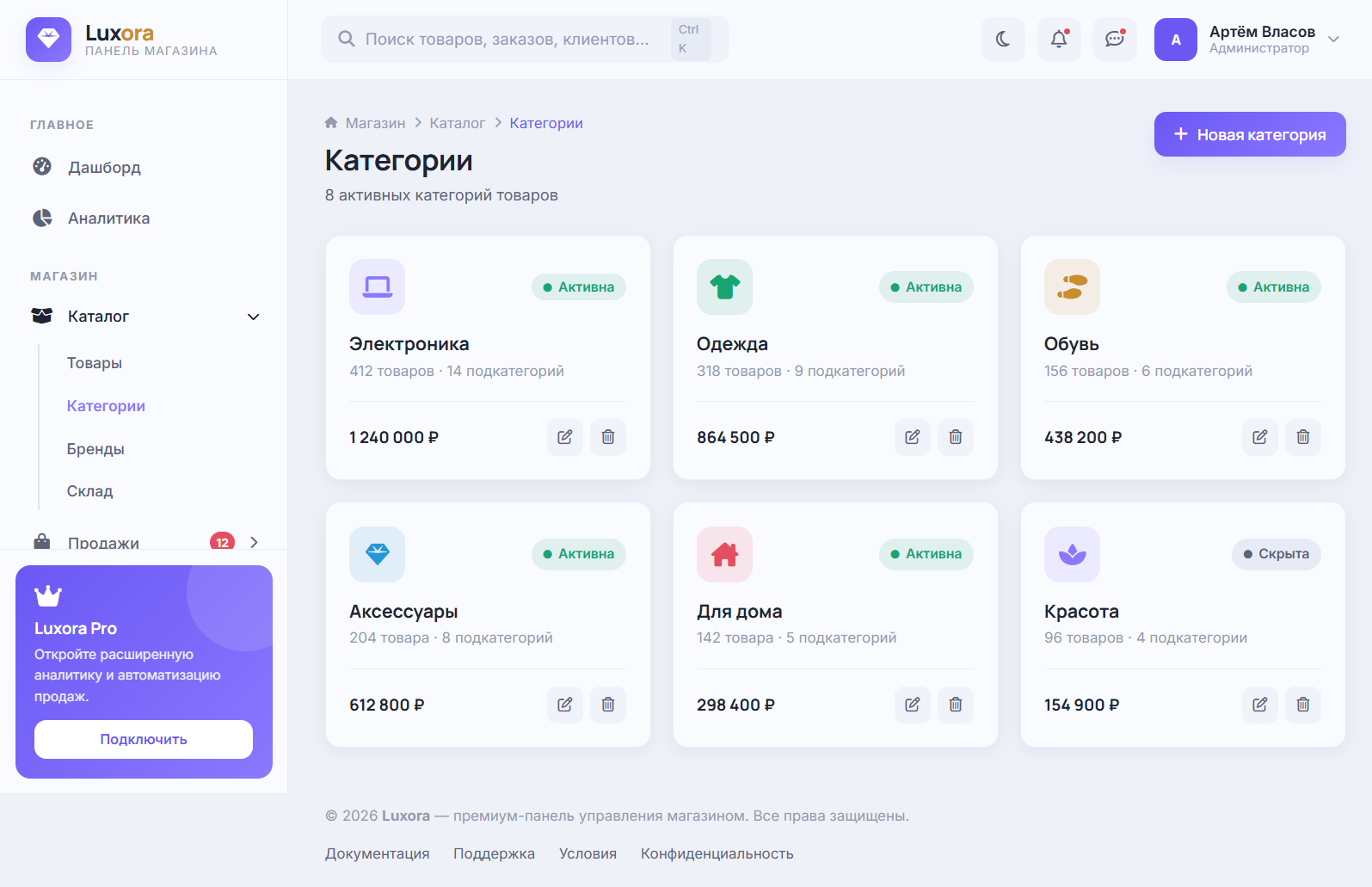Click the home icon in breadcrumb
The width and height of the screenshot is (1372, 887).
(331, 123)
